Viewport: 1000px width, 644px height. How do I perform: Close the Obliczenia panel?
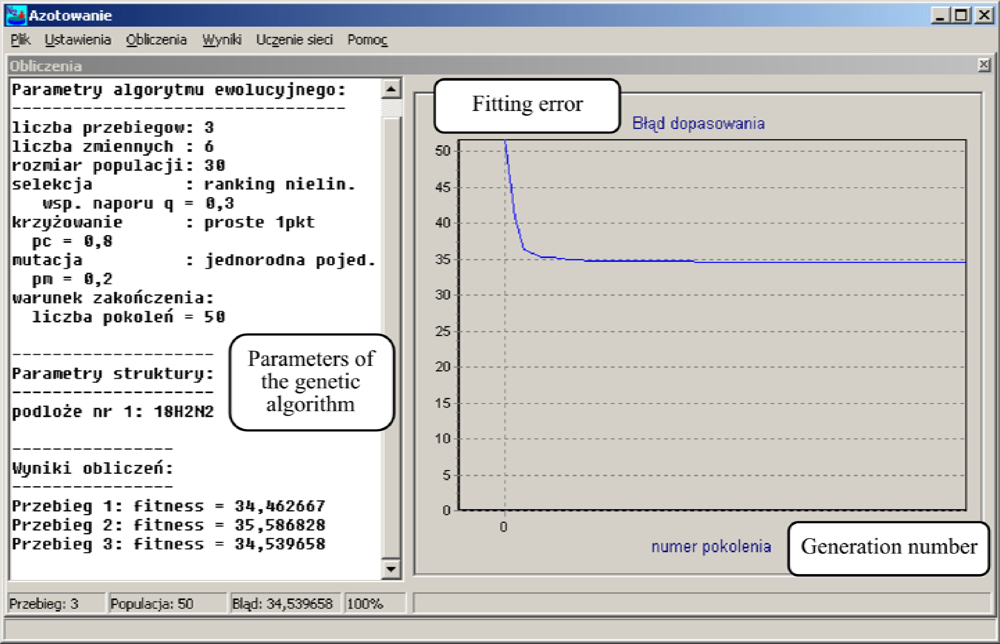[984, 65]
